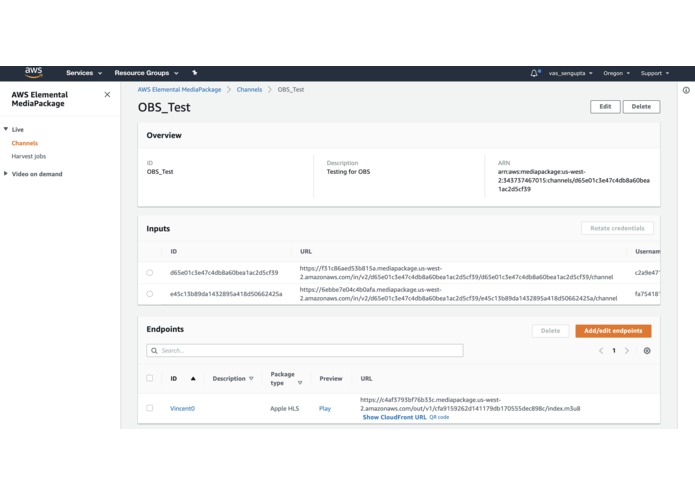695x494 pixels.
Task: Click the second input's 6ebbe7e04c4b0afa URL
Action: pos(458,294)
